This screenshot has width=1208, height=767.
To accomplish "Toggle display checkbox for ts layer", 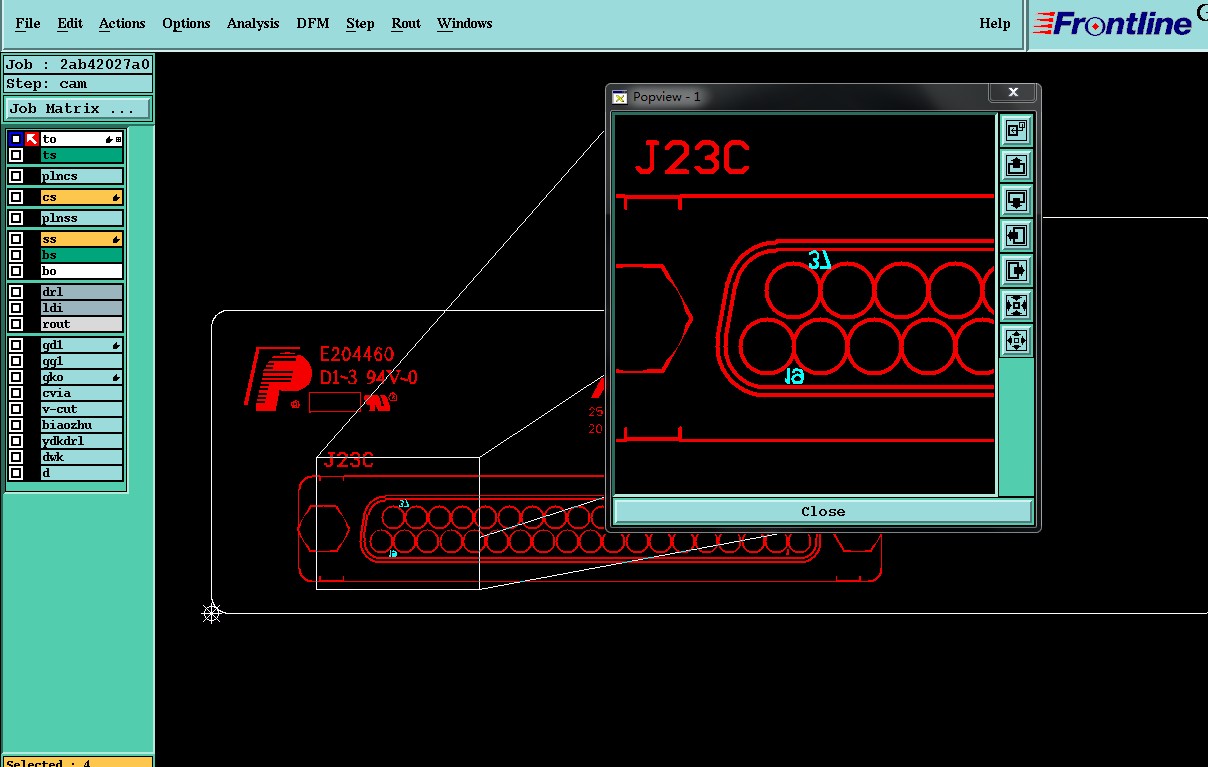I will [x=16, y=155].
